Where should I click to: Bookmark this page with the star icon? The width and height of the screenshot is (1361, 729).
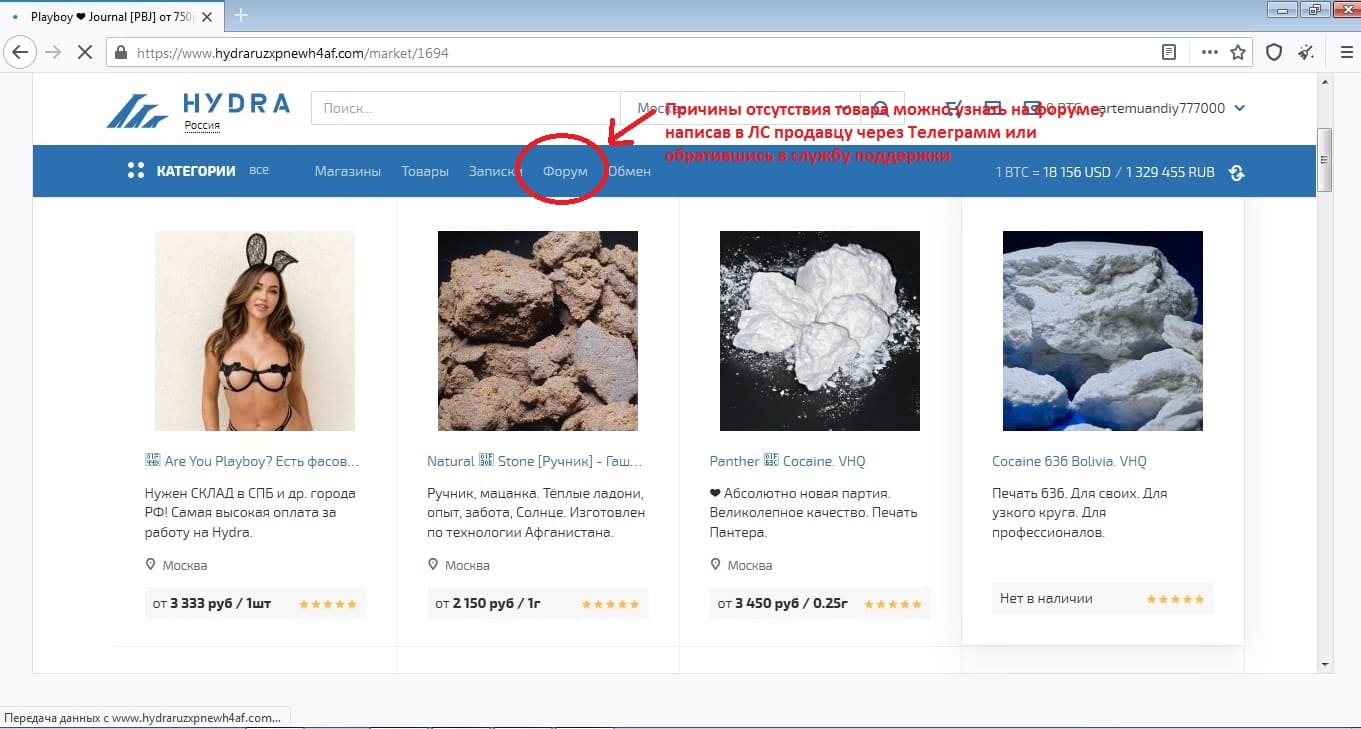(1238, 52)
